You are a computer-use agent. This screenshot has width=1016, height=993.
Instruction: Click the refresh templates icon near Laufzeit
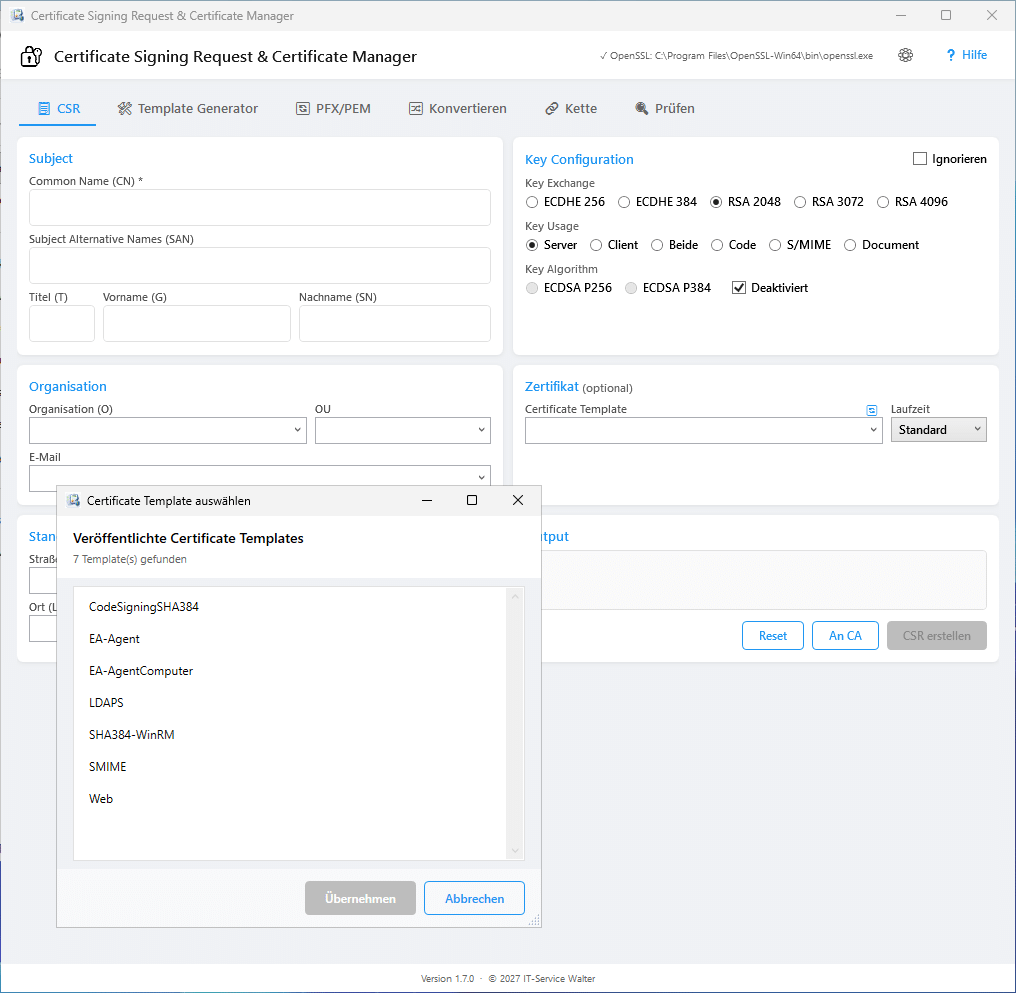[872, 410]
